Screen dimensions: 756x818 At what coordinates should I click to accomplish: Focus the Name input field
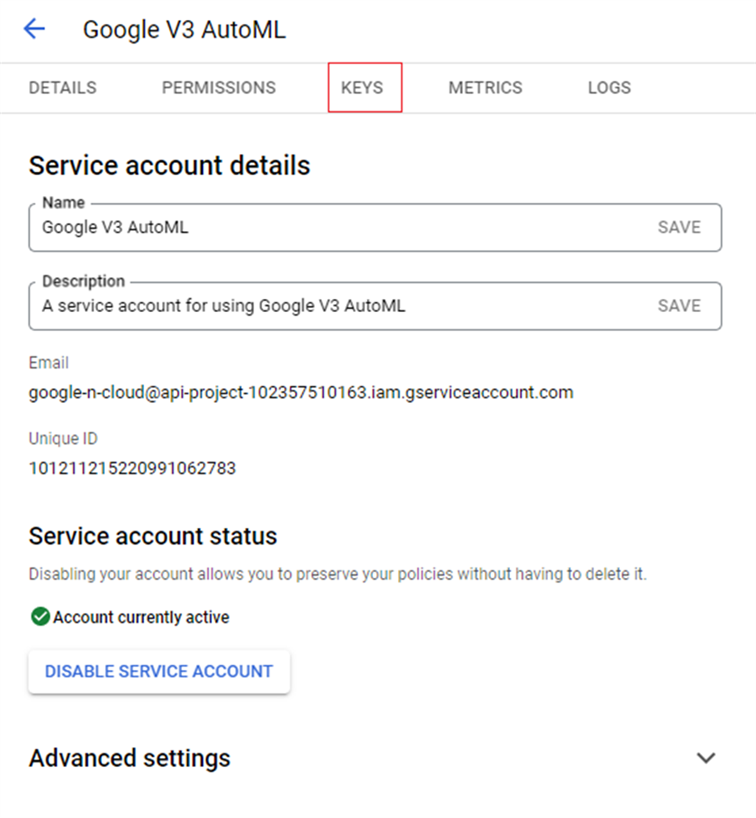[339, 227]
